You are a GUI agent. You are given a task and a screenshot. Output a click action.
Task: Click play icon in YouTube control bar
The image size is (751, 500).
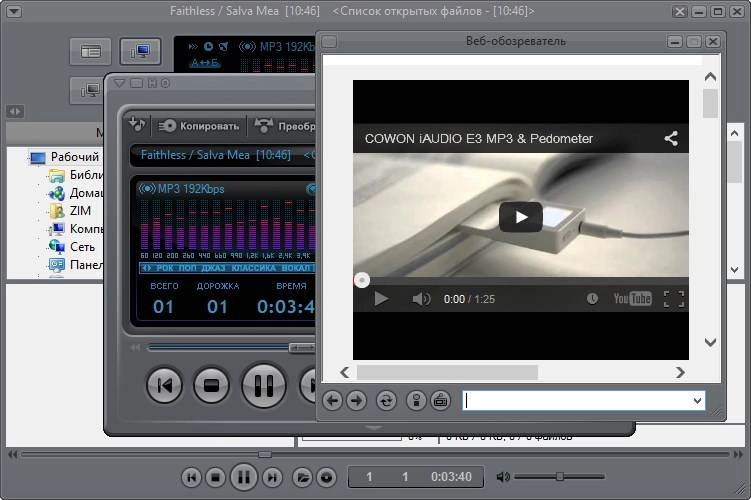coord(381,299)
